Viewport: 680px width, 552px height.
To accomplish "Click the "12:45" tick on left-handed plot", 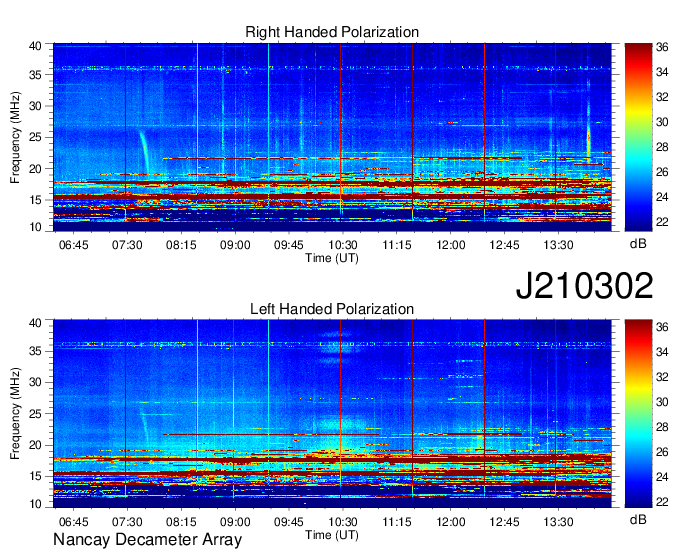I will pos(504,522).
